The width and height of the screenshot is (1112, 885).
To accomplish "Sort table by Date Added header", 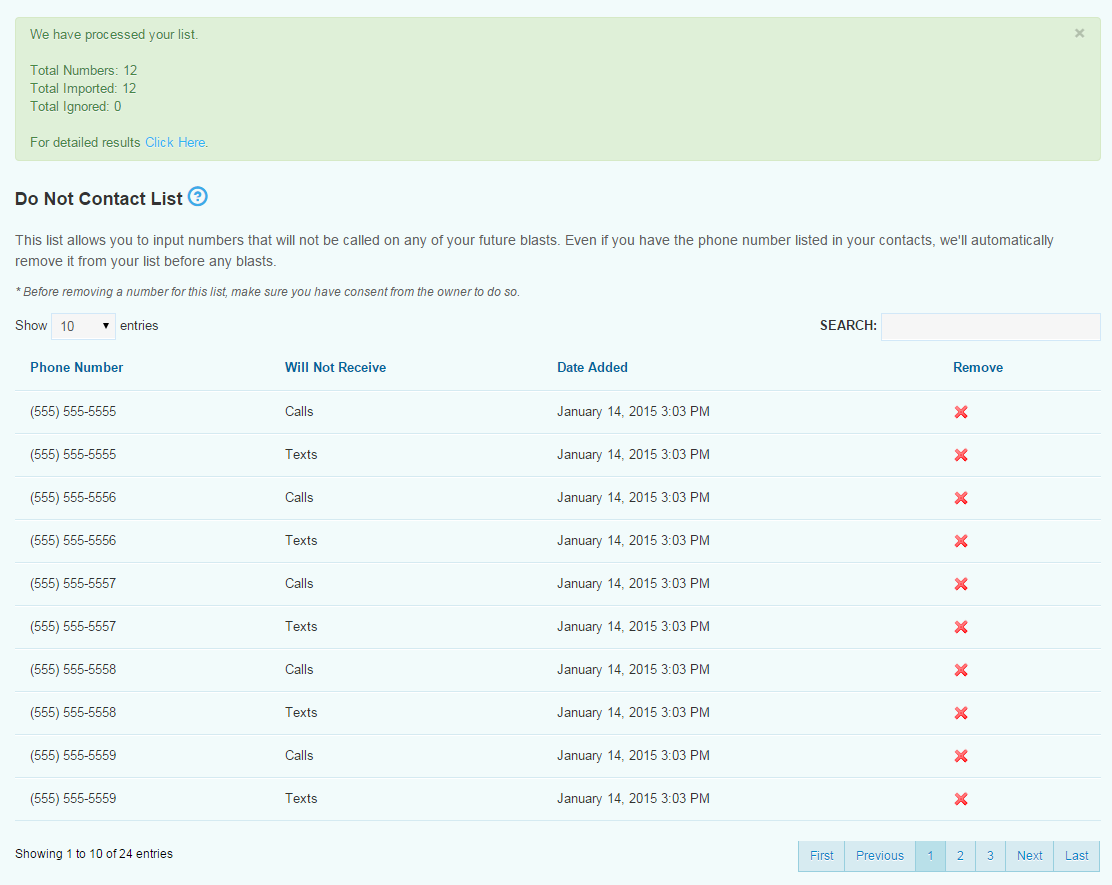I will (x=592, y=367).
